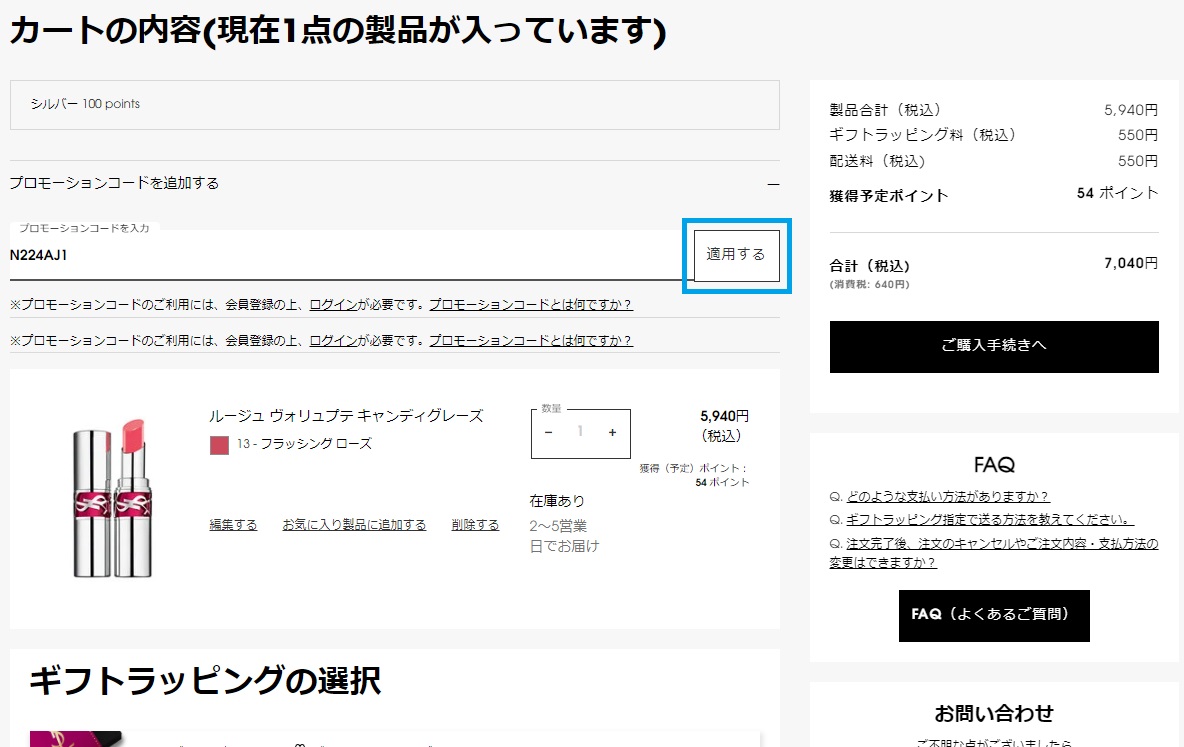The width and height of the screenshot is (1184, 747).
Task: Decrease quantity with the minus button
Action: 548,432
